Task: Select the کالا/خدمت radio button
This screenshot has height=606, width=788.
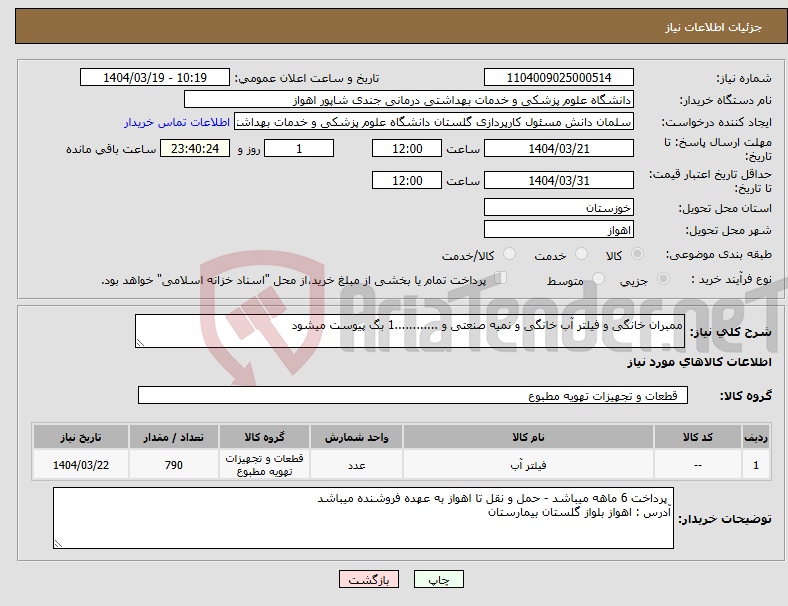Action: coord(510,254)
